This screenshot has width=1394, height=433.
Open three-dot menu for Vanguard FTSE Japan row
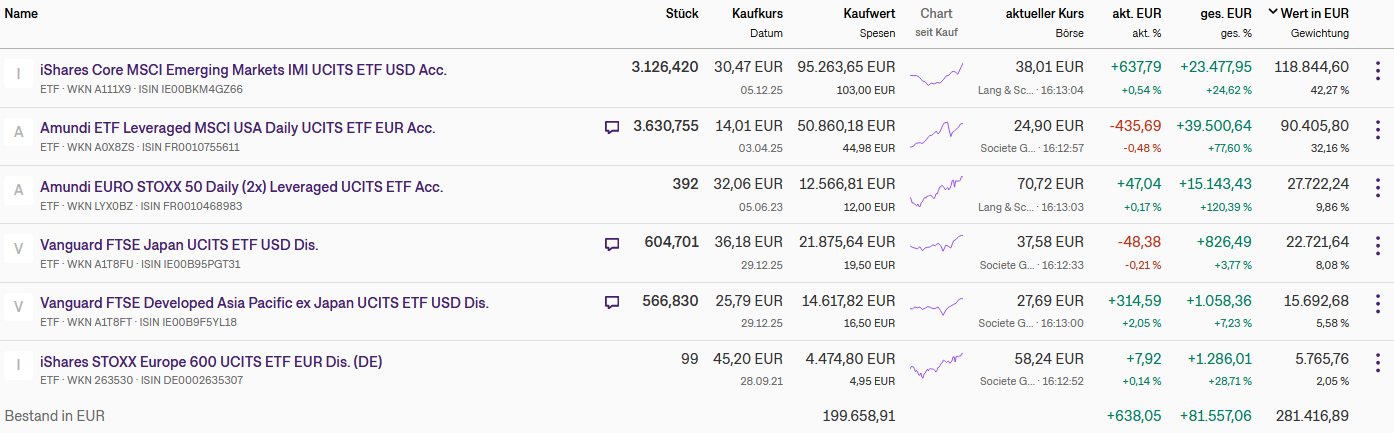(1378, 245)
